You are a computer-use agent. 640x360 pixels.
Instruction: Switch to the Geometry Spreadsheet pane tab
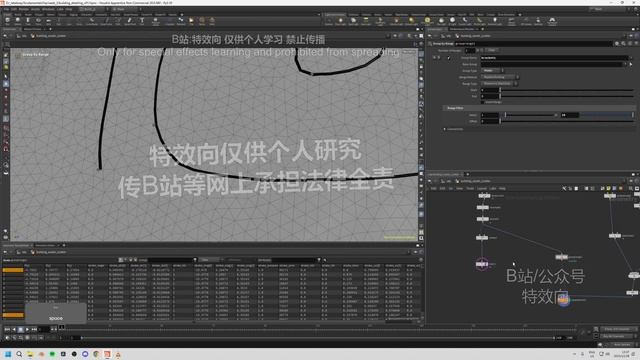[x=16, y=245]
